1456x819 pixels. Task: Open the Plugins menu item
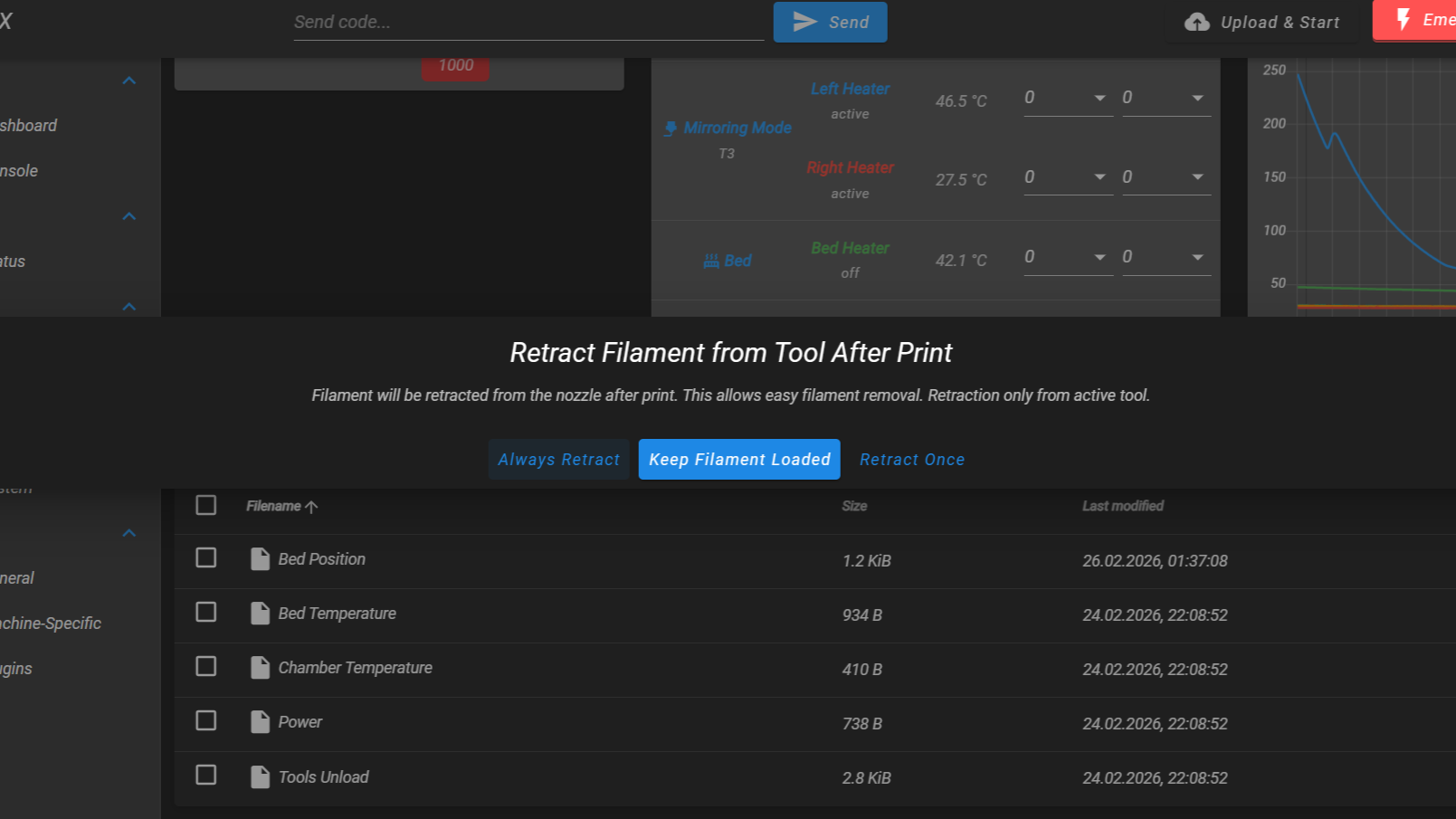tap(16, 669)
